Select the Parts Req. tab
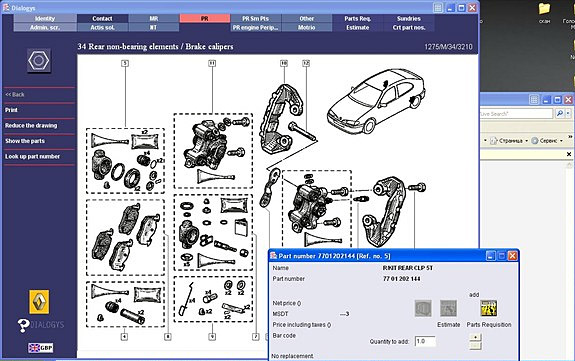This screenshot has width=575, height=361. pyautogui.click(x=358, y=18)
